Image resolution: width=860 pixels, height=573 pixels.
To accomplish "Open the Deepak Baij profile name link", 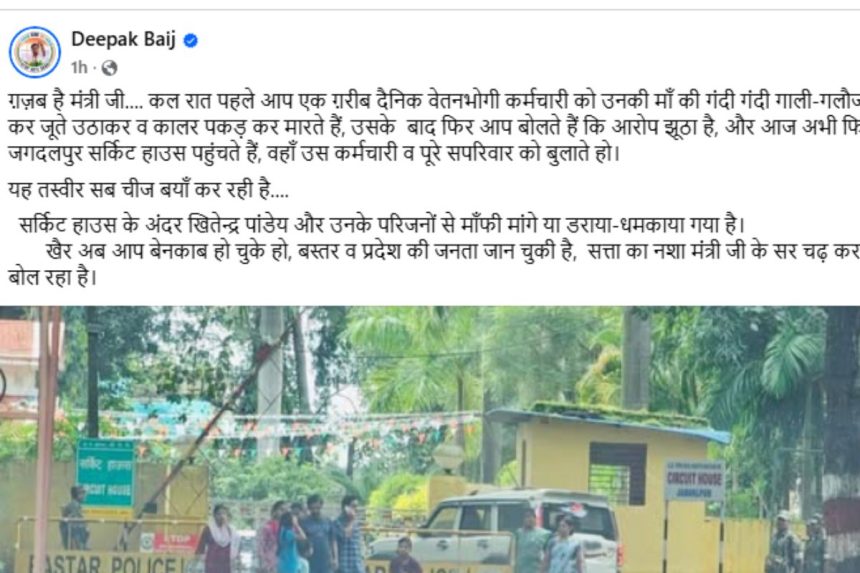I will [x=123, y=39].
